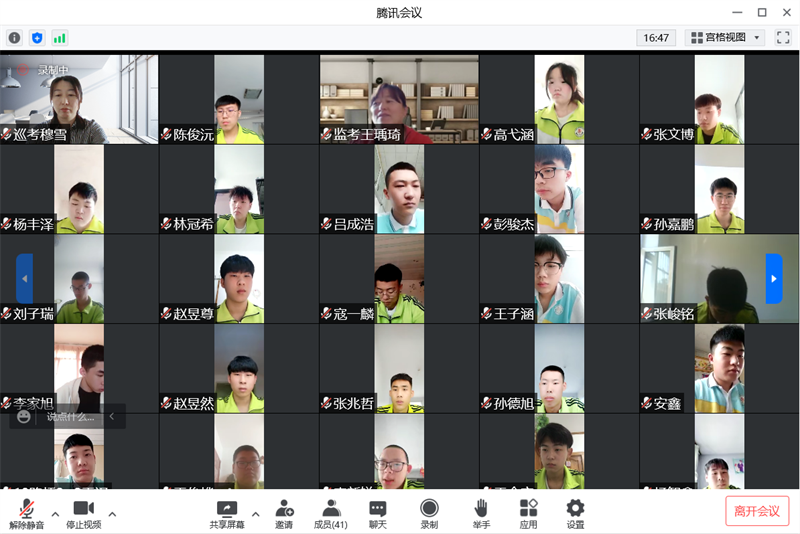Screen dimensions: 800x534
Task: Select 杨丰泽 video tile
Action: (79, 189)
